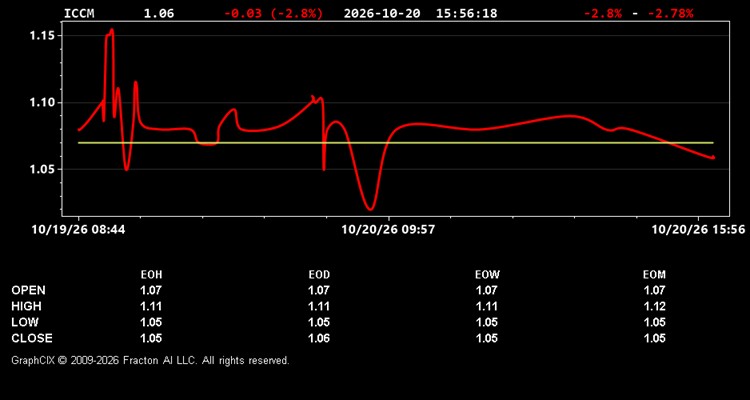Click the 10/20/26 15:56 x-axis label

[x=698, y=230]
